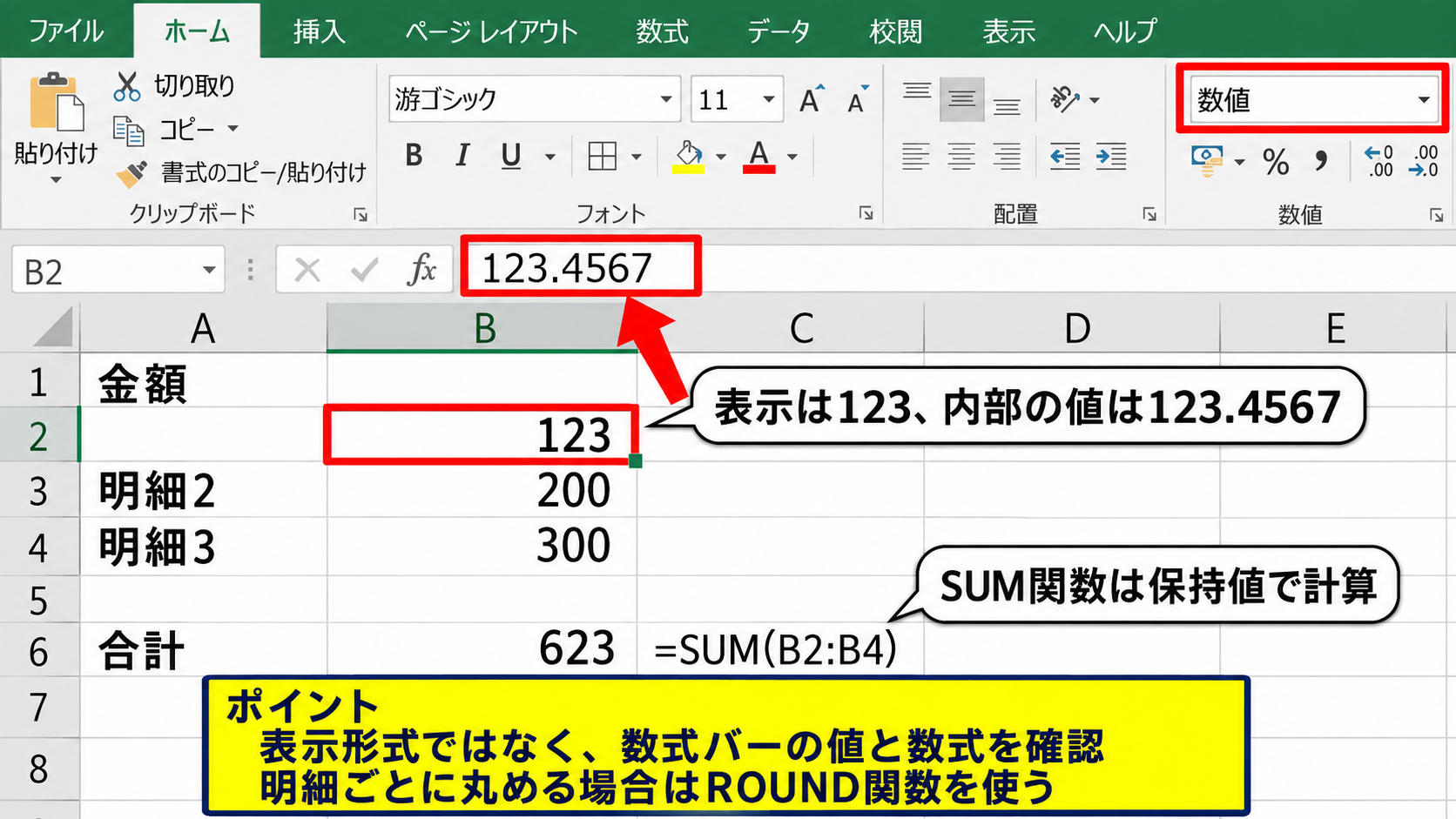The image size is (1456, 819).
Task: Open the 数値 number format dropdown
Action: point(1424,99)
